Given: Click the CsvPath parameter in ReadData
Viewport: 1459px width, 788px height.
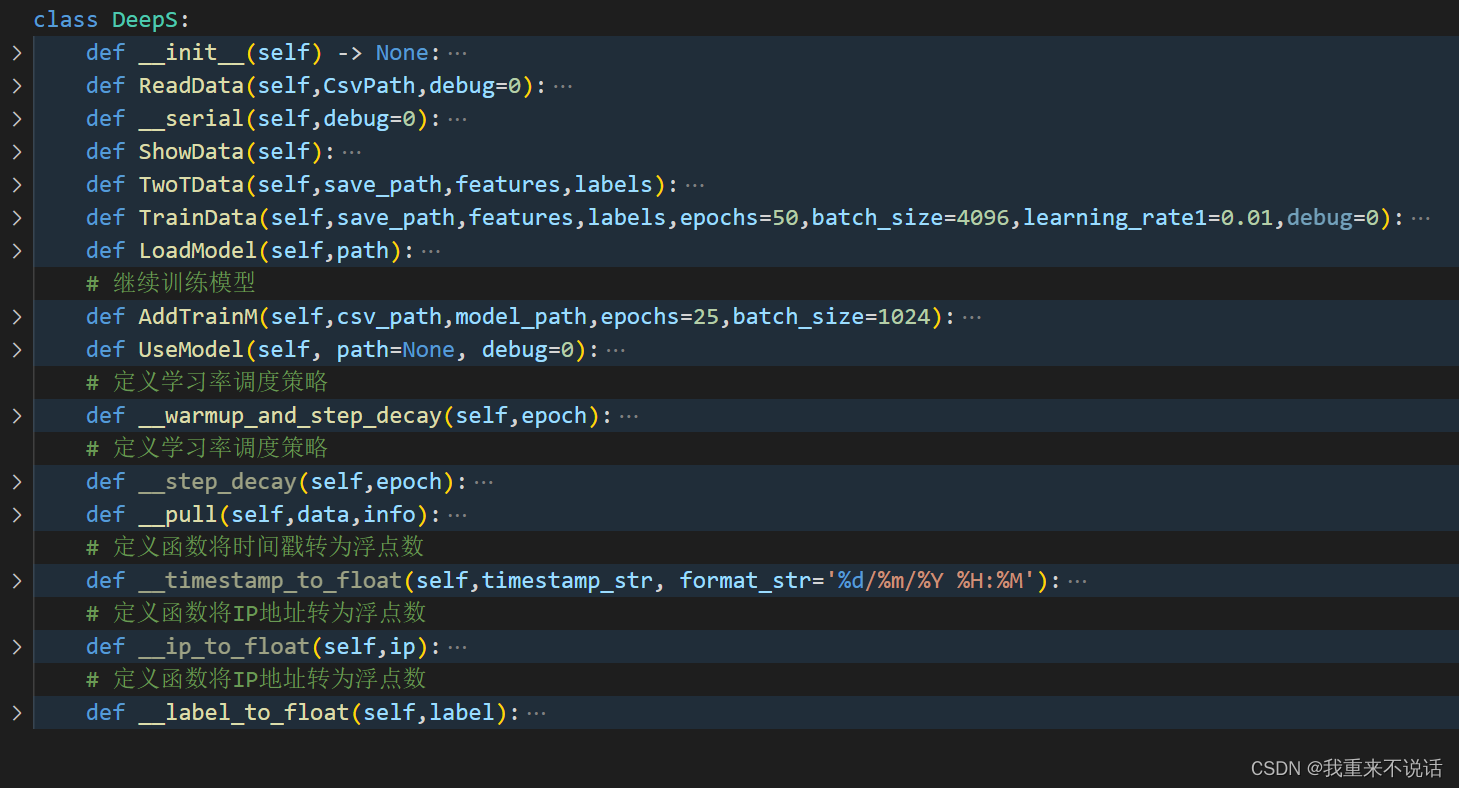Looking at the screenshot, I should click(x=369, y=86).
